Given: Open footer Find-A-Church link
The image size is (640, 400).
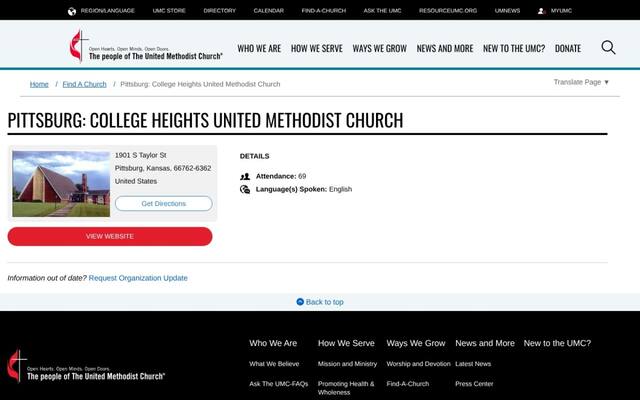Looking at the screenshot, I should click(x=408, y=384).
